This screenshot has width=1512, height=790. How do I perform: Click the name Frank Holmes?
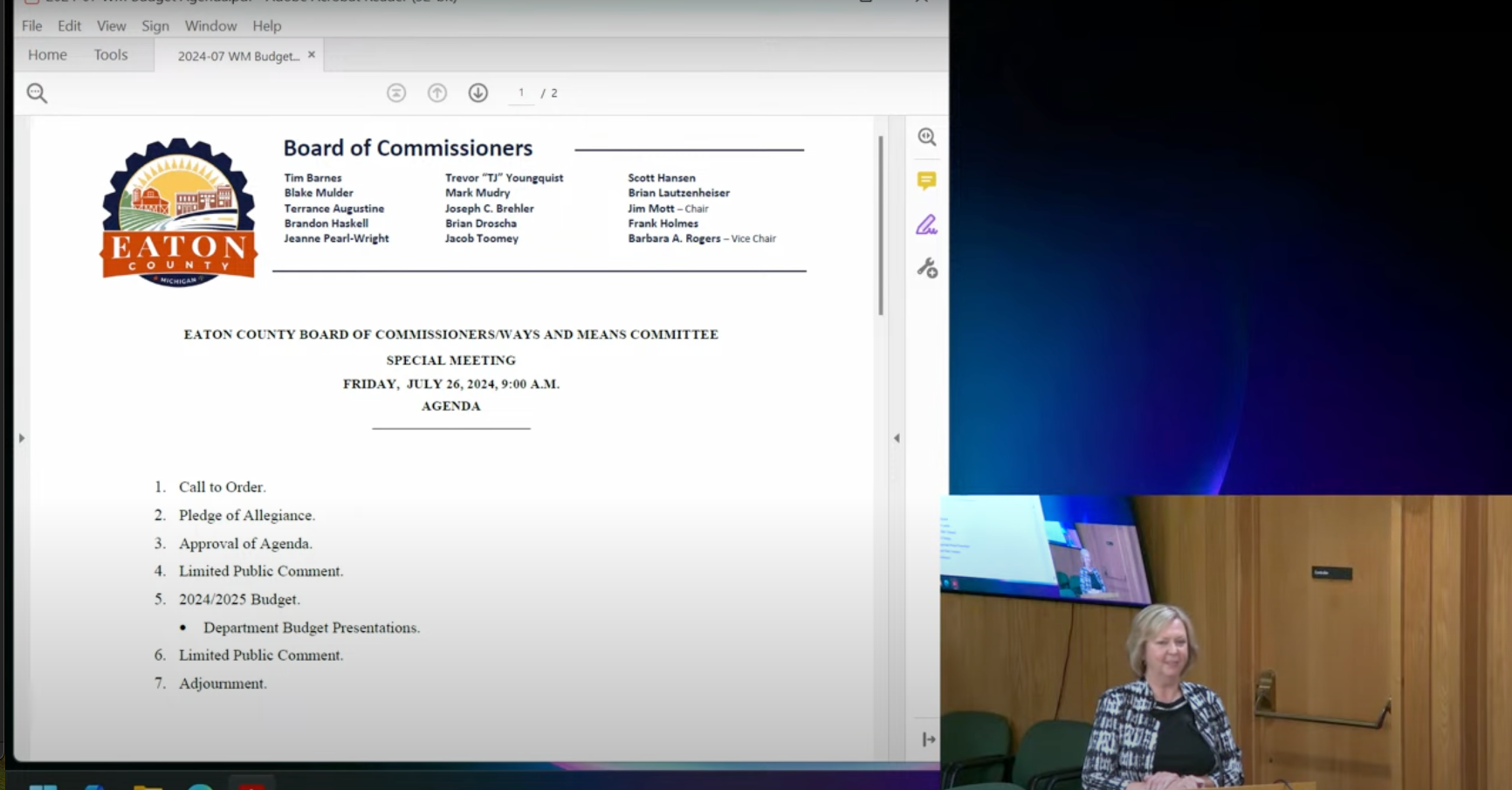coord(663,223)
